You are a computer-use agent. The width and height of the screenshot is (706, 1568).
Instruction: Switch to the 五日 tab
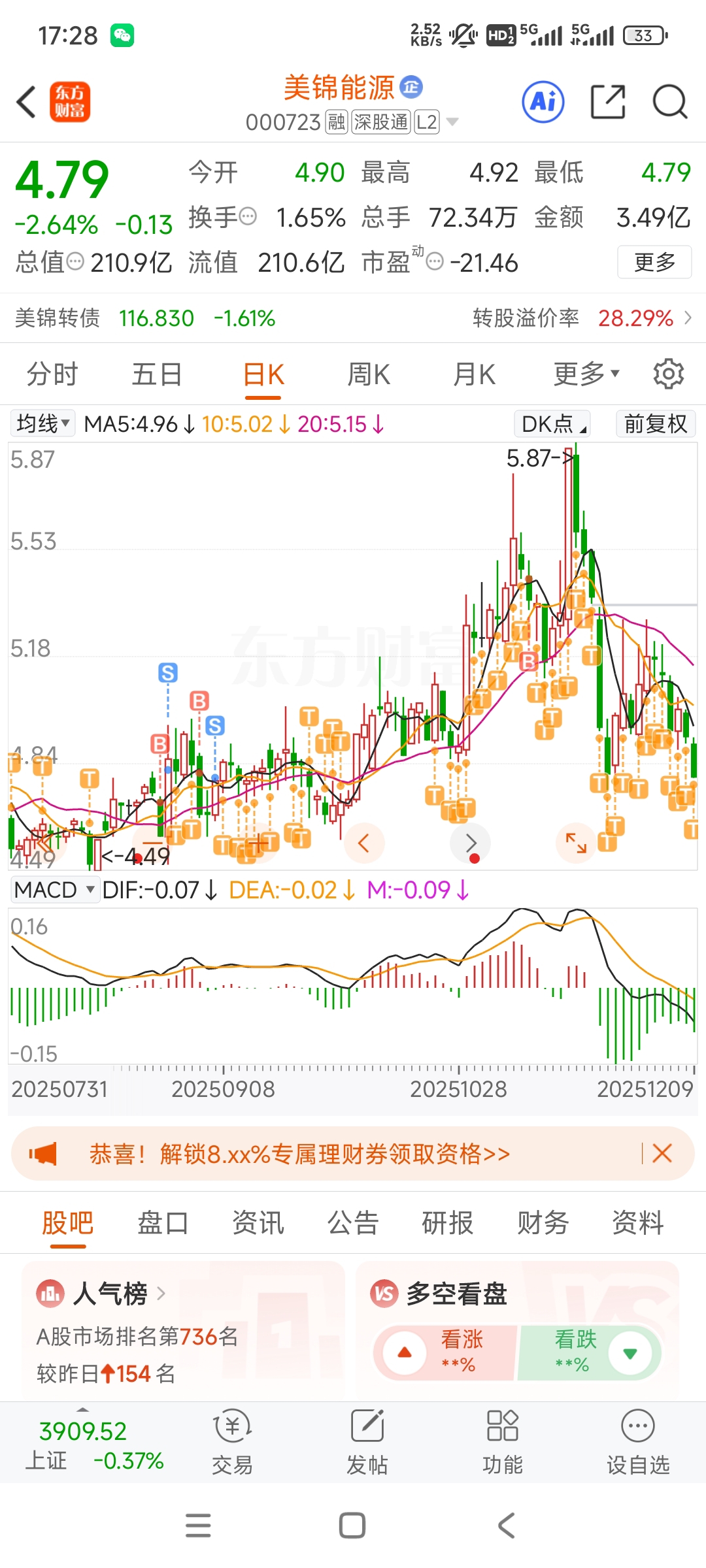pos(157,374)
